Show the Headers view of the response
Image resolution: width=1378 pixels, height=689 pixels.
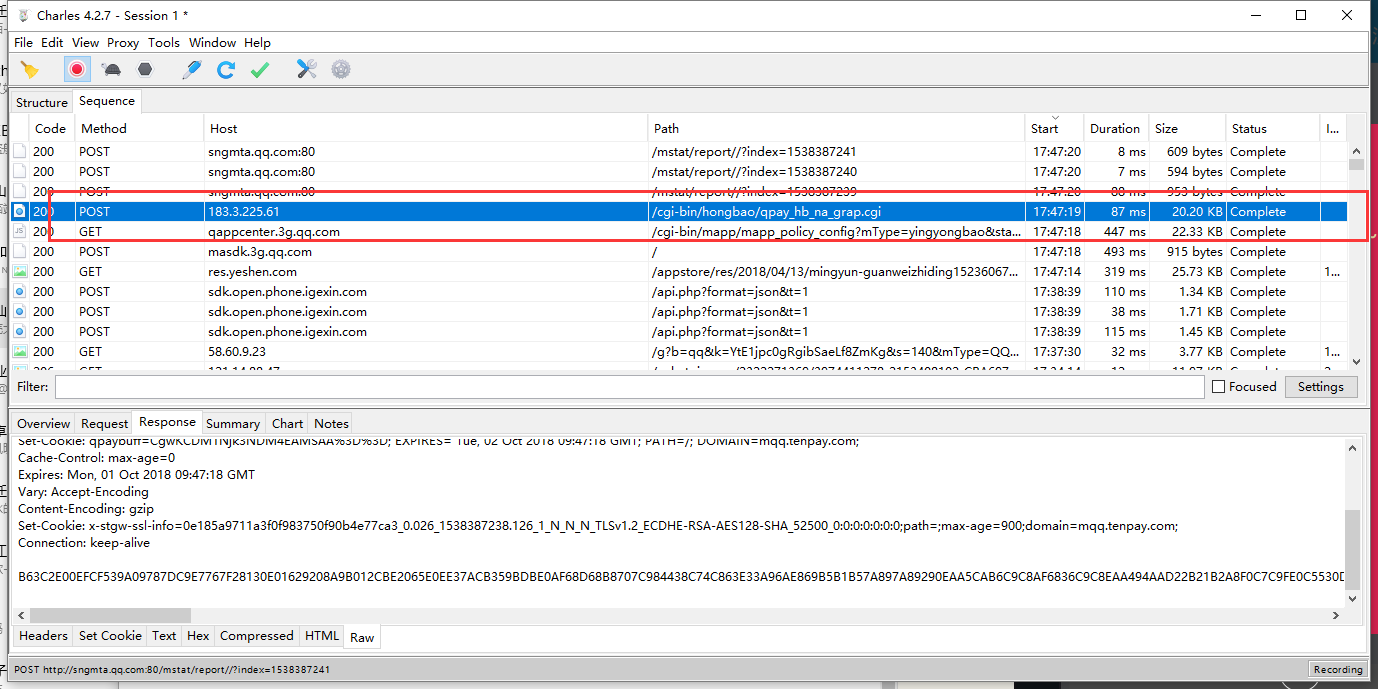[44, 636]
